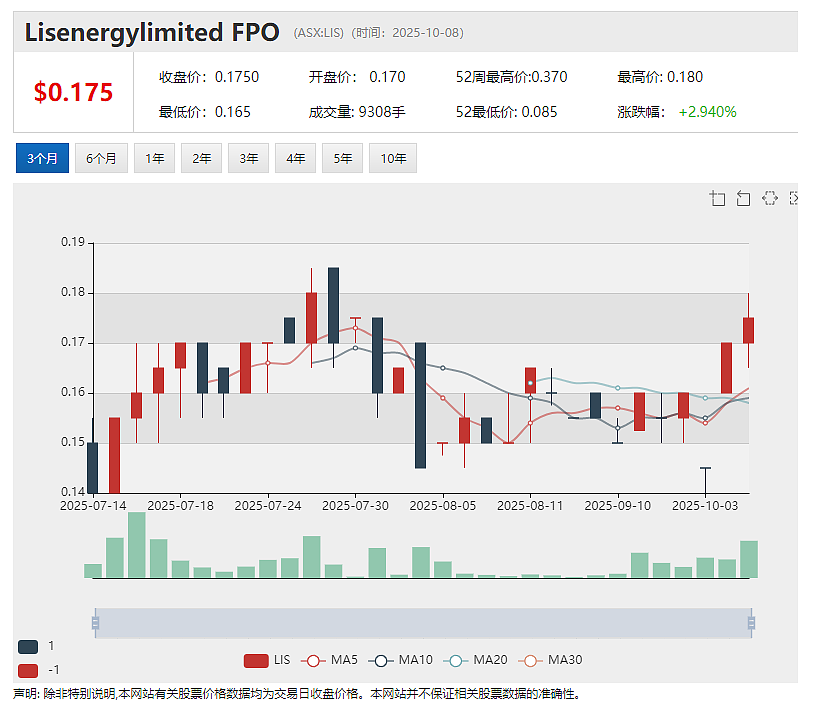
Task: Select the 5年 range tab
Action: (x=342, y=158)
